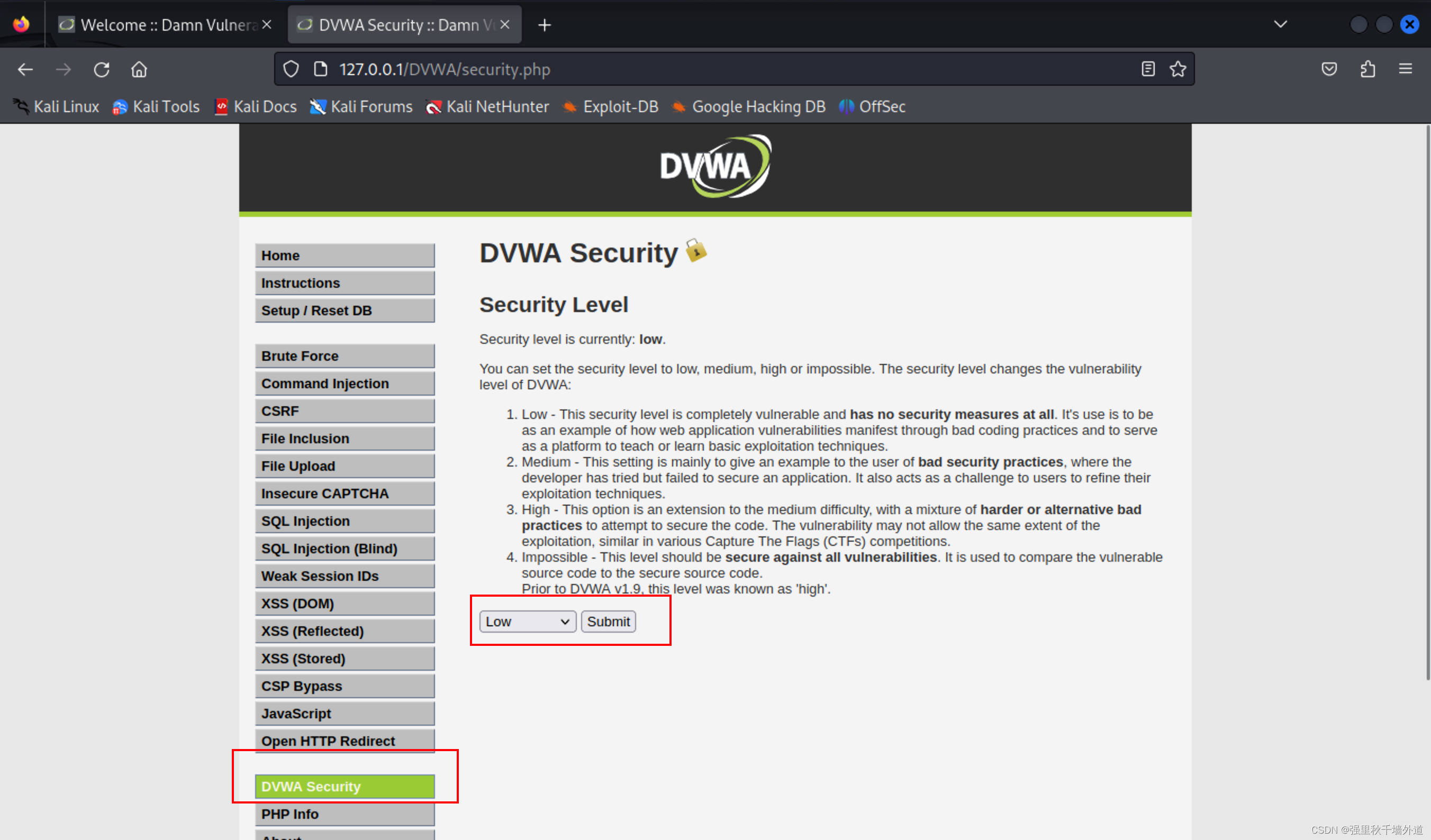Screen dimensions: 1431x840
Task: Open the Google Hacking DB bookmark
Action: 748,107
